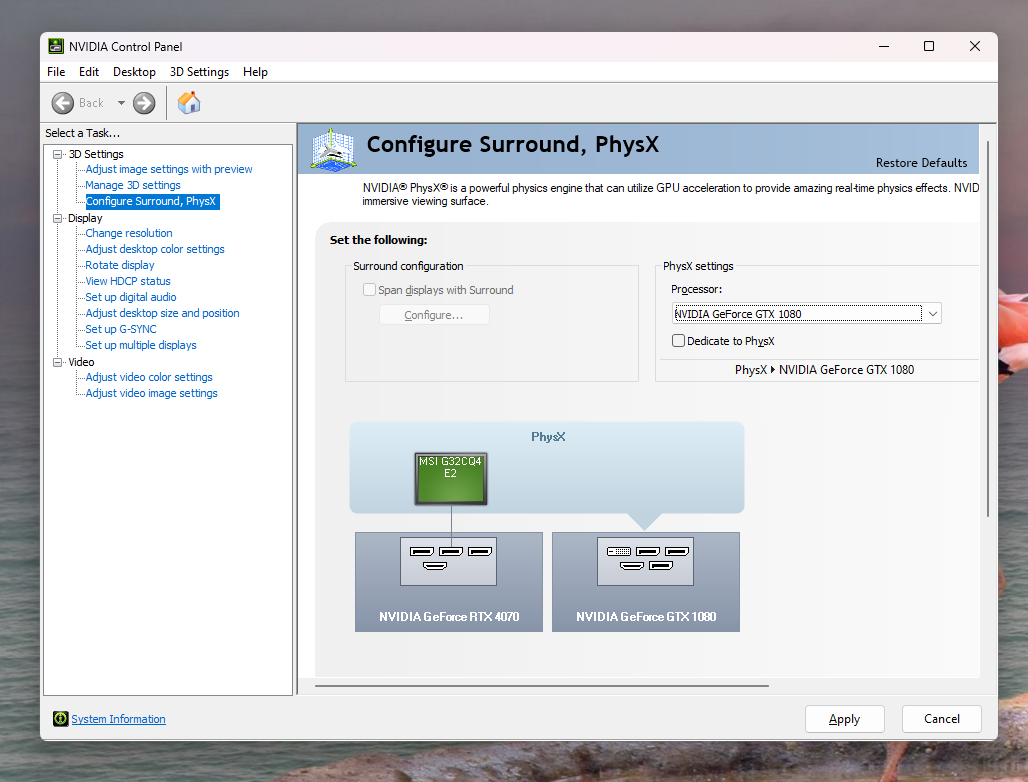Enable the Dedicate to PhysX checkbox

pos(679,341)
